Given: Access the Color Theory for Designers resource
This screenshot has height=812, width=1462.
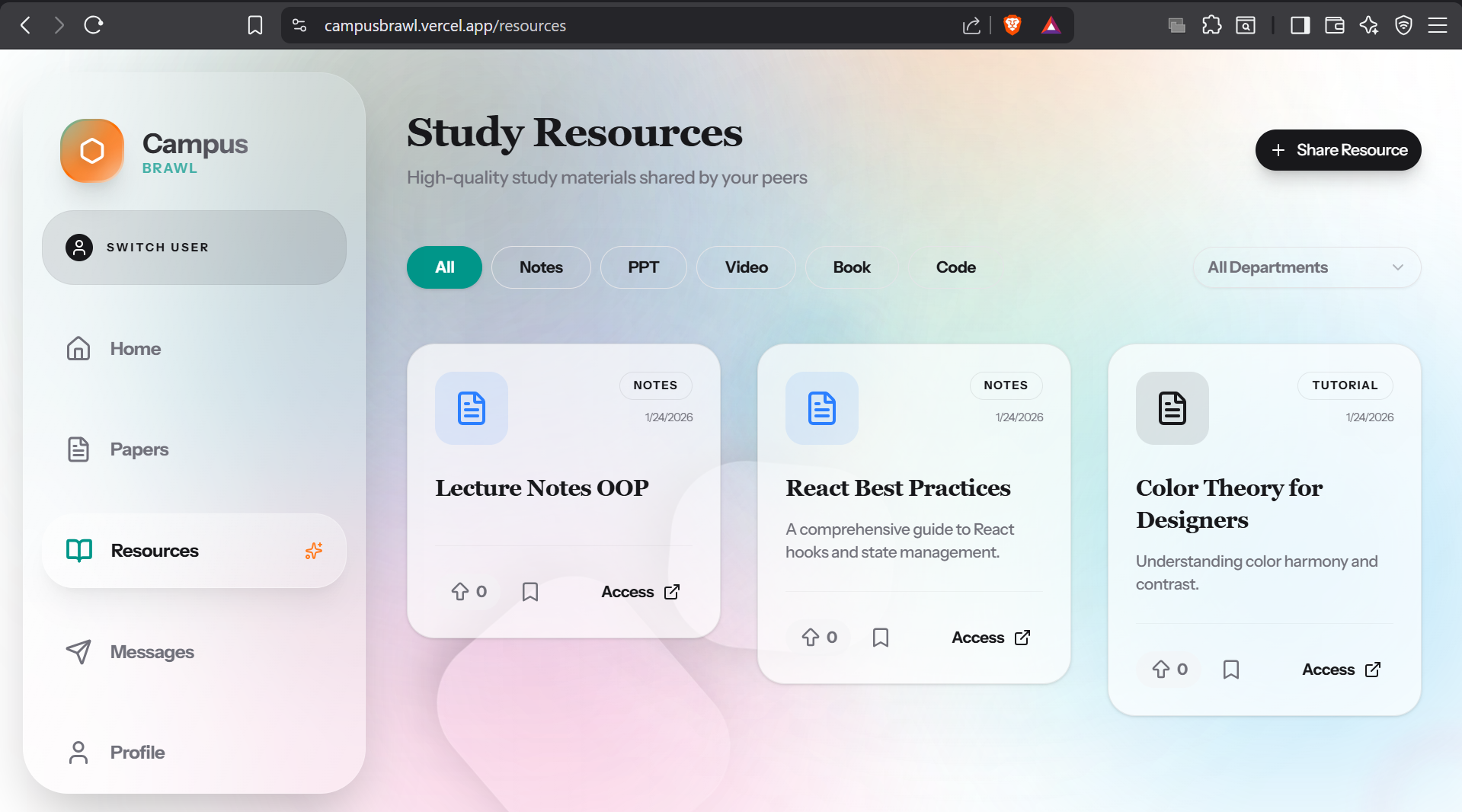Looking at the screenshot, I should coord(1341,670).
